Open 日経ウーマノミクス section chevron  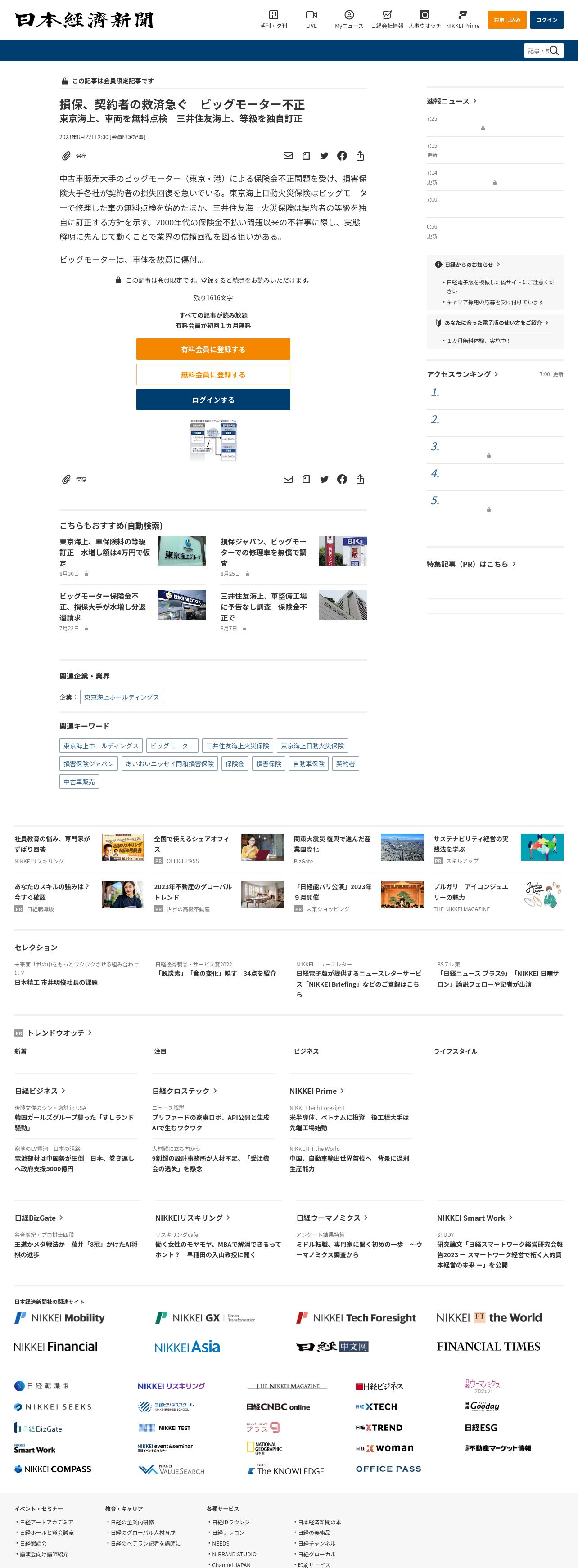(x=366, y=1218)
